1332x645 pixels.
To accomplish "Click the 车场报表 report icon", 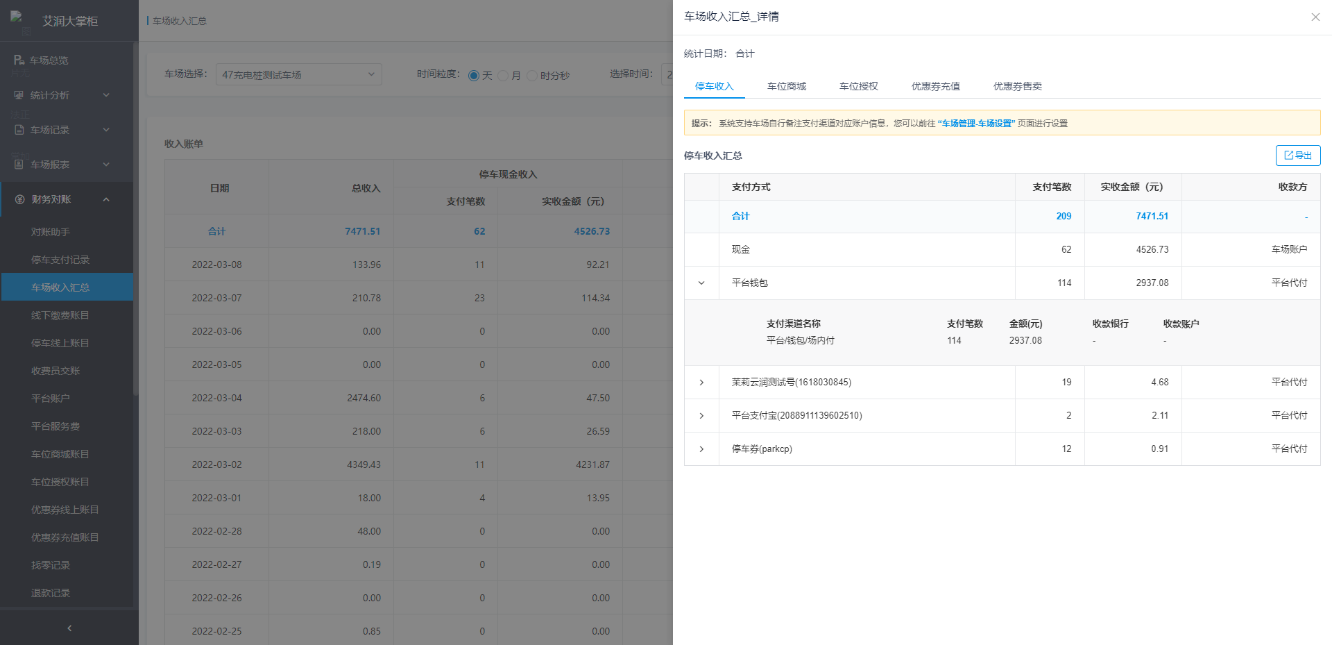I will click(19, 164).
